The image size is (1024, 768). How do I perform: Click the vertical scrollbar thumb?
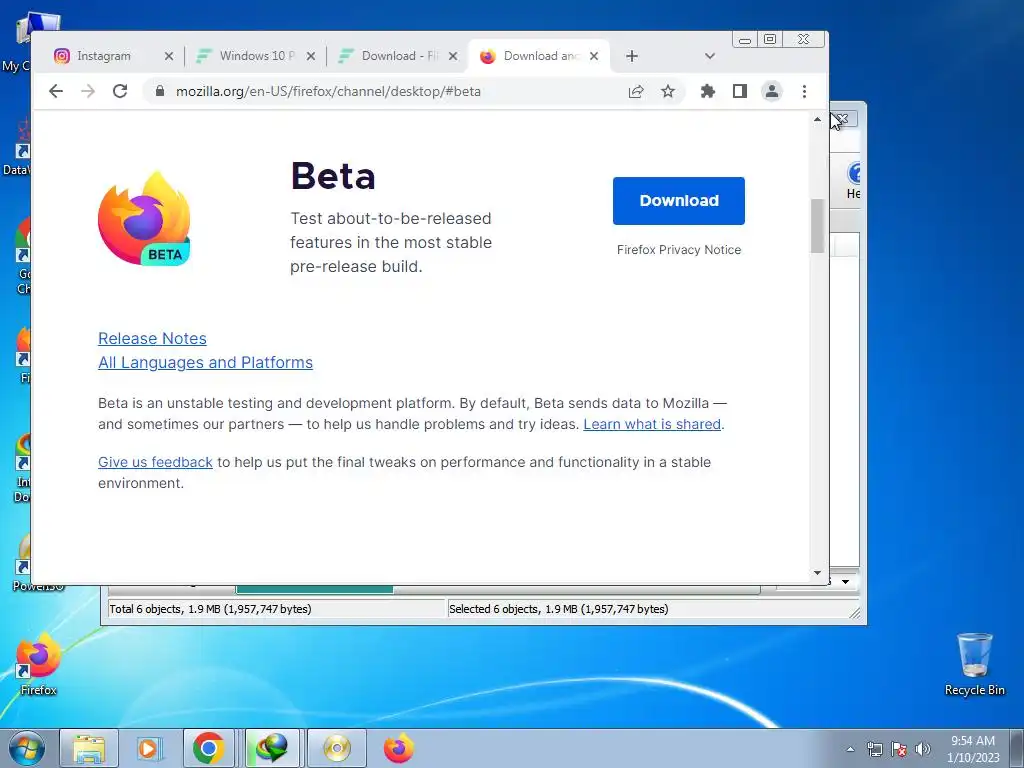818,226
